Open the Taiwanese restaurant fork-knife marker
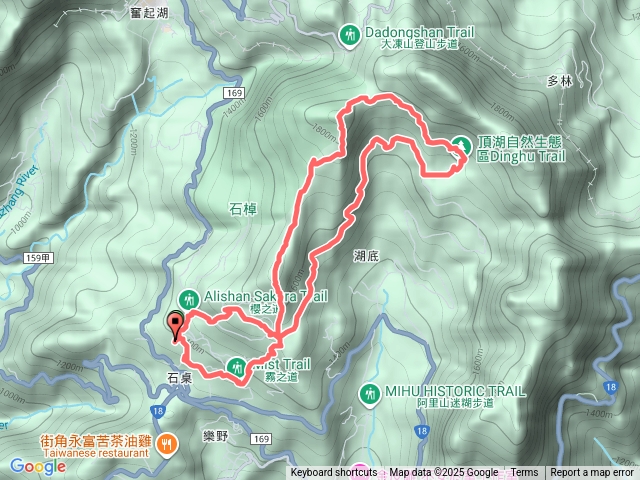The height and width of the screenshot is (480, 640). click(x=168, y=446)
